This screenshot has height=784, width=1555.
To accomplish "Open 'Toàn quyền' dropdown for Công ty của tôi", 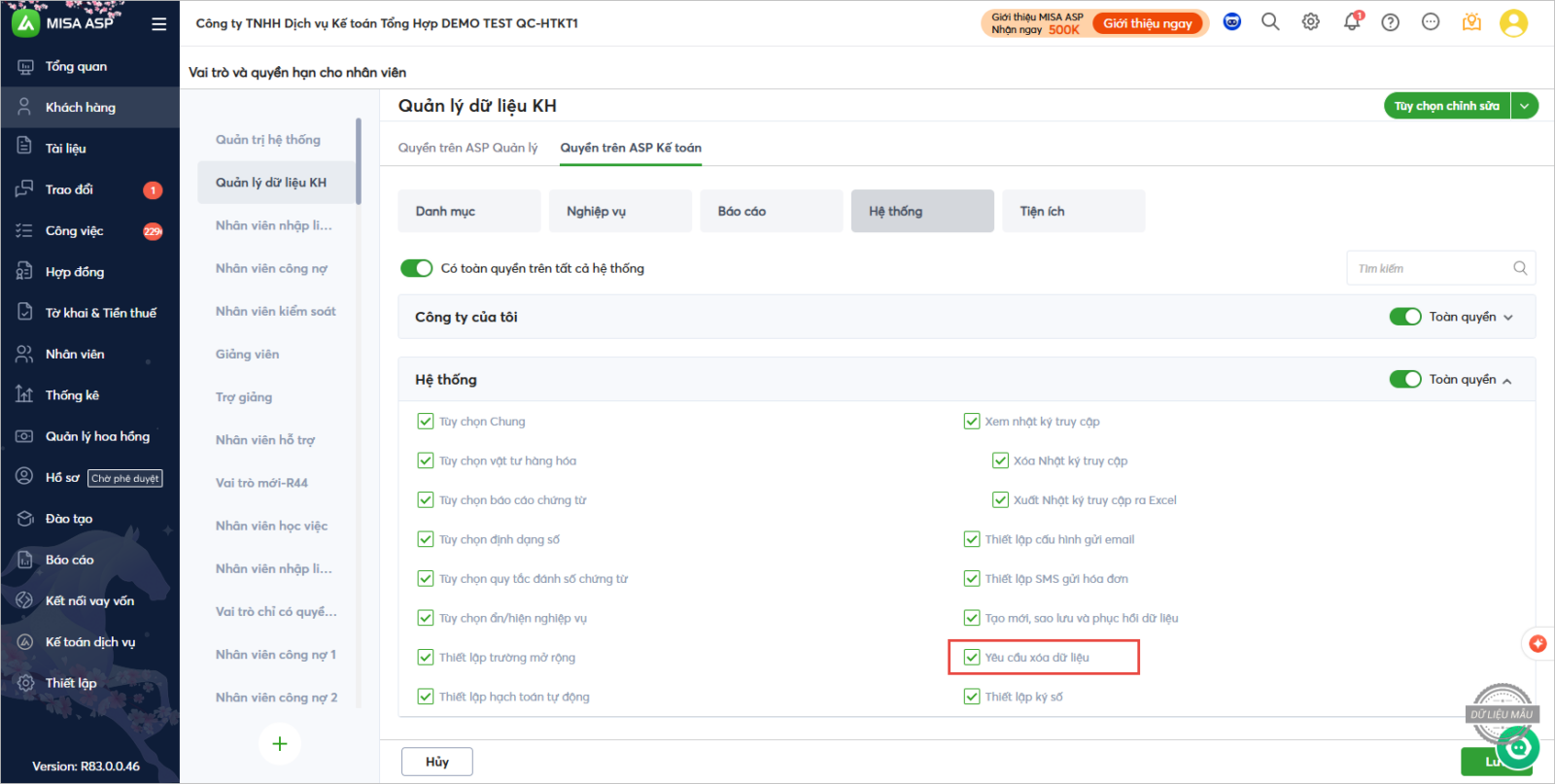I will pos(1508,318).
